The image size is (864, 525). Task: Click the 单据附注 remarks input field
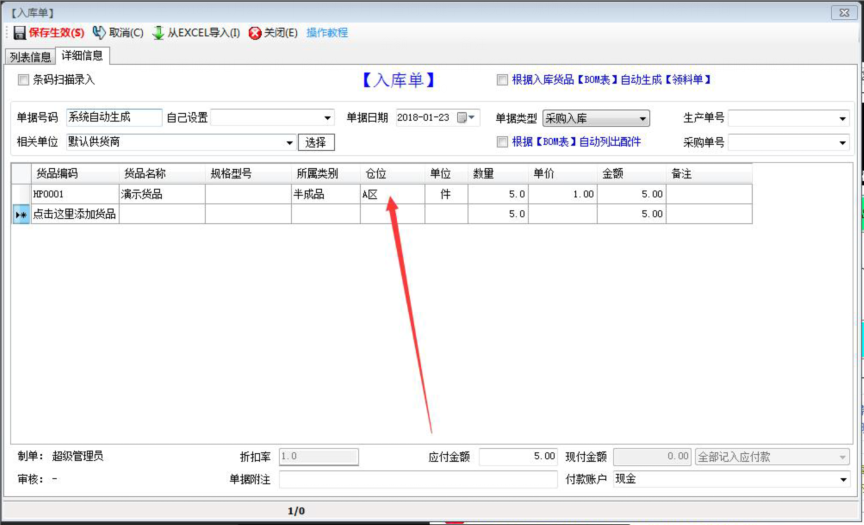point(417,479)
